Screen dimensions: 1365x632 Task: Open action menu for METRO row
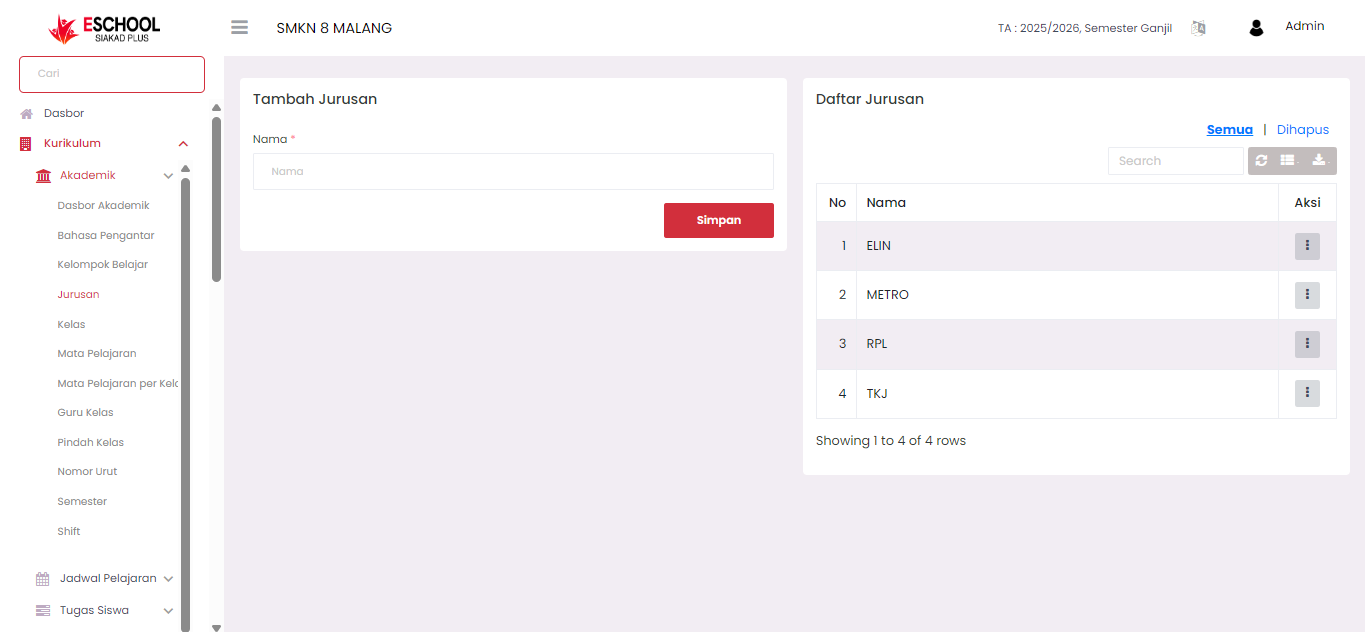tap(1307, 295)
